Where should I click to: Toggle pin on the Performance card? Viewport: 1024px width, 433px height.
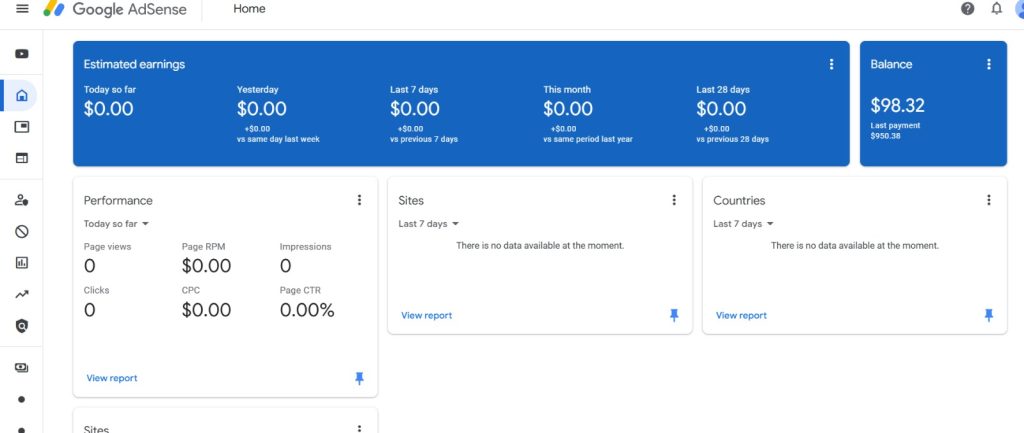(x=360, y=378)
